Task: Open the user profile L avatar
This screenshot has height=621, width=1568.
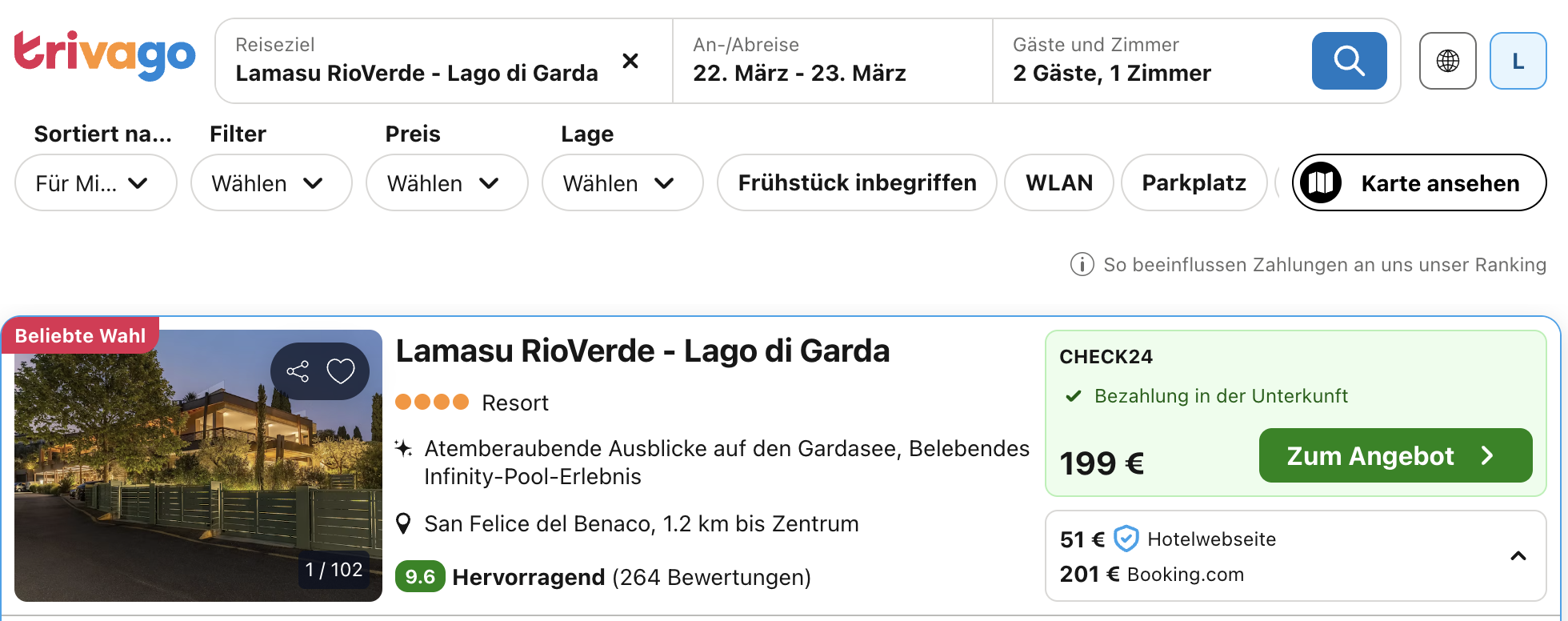Action: (1518, 61)
